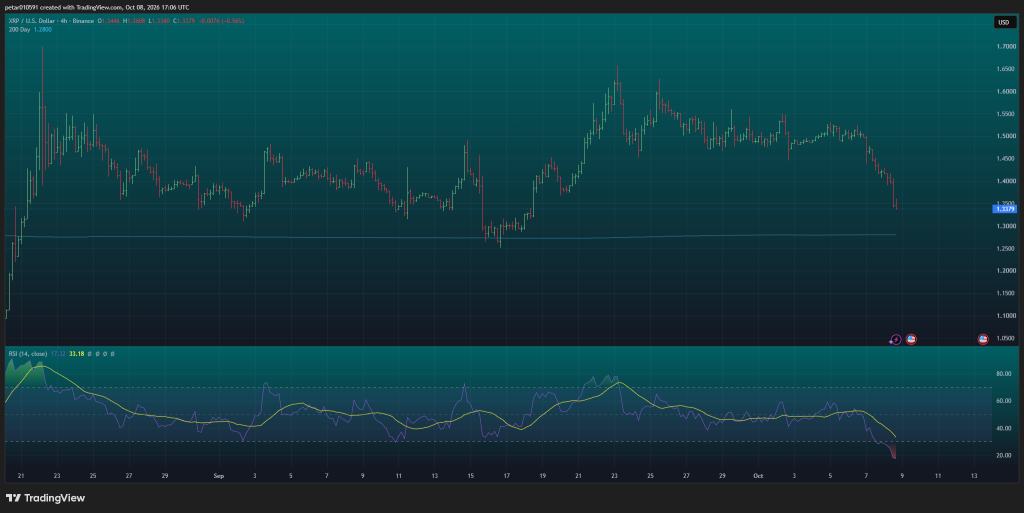Click the horizontal 200 Day moving average line
The height and width of the screenshot is (513, 1024).
pyautogui.click(x=451, y=237)
